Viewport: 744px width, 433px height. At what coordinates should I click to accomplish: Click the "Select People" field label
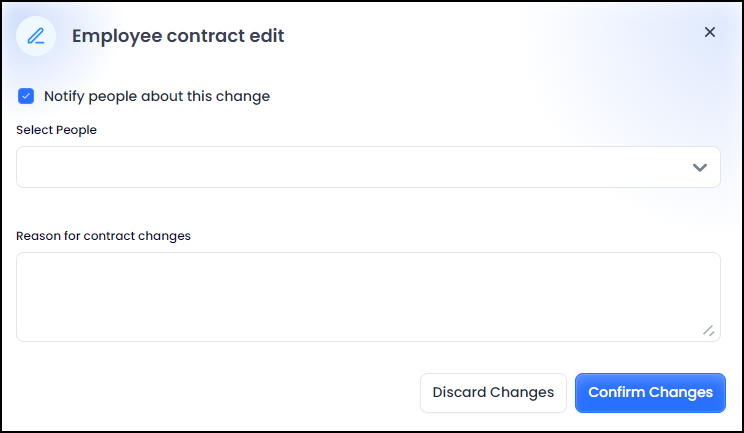(56, 130)
